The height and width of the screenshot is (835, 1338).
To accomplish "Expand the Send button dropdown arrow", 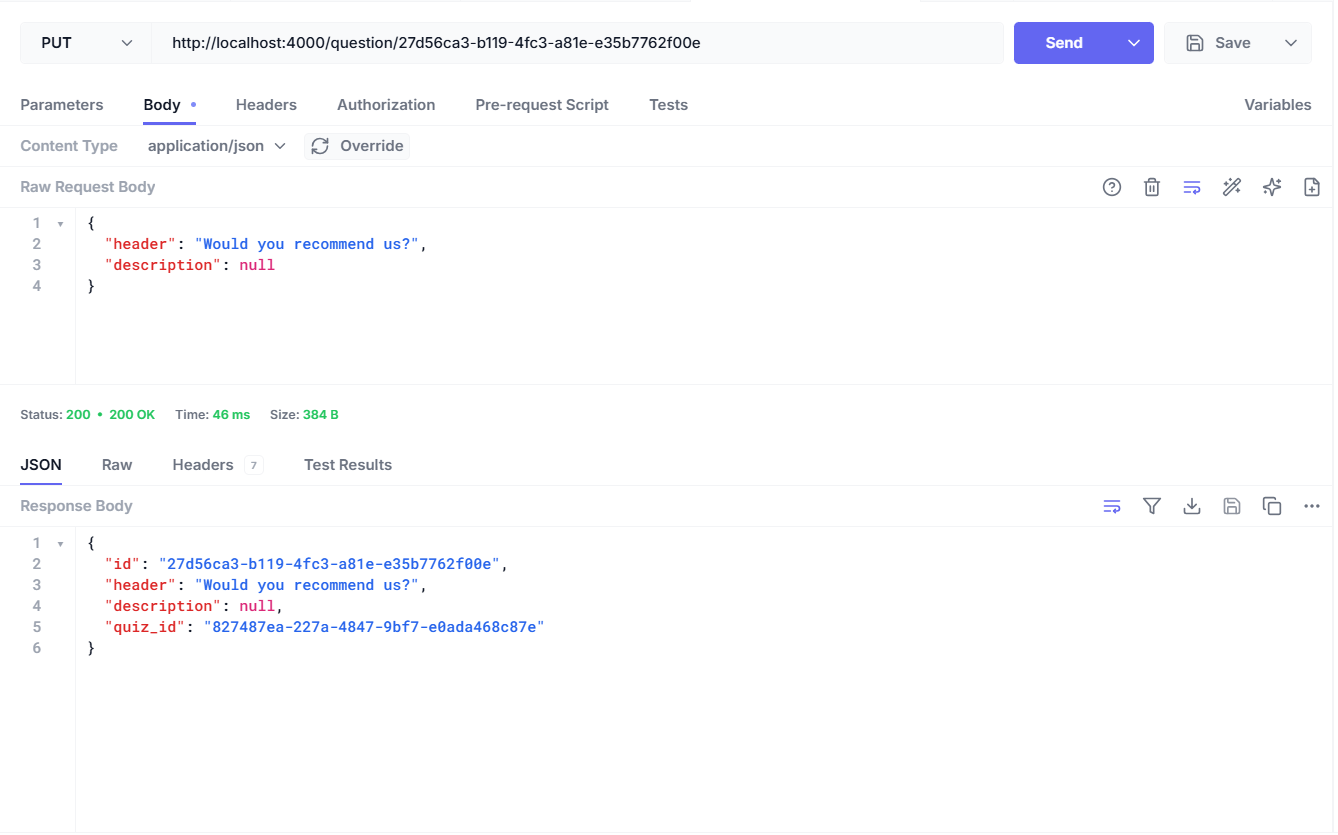I will pos(1133,43).
